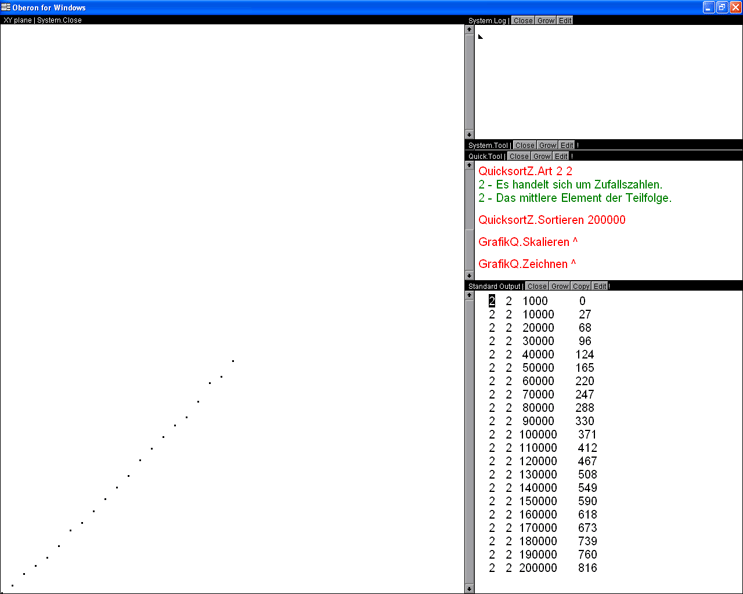Viewport: 743px width, 594px height.
Task: Click Edit on the Quick.Tool title bar
Action: (561, 156)
